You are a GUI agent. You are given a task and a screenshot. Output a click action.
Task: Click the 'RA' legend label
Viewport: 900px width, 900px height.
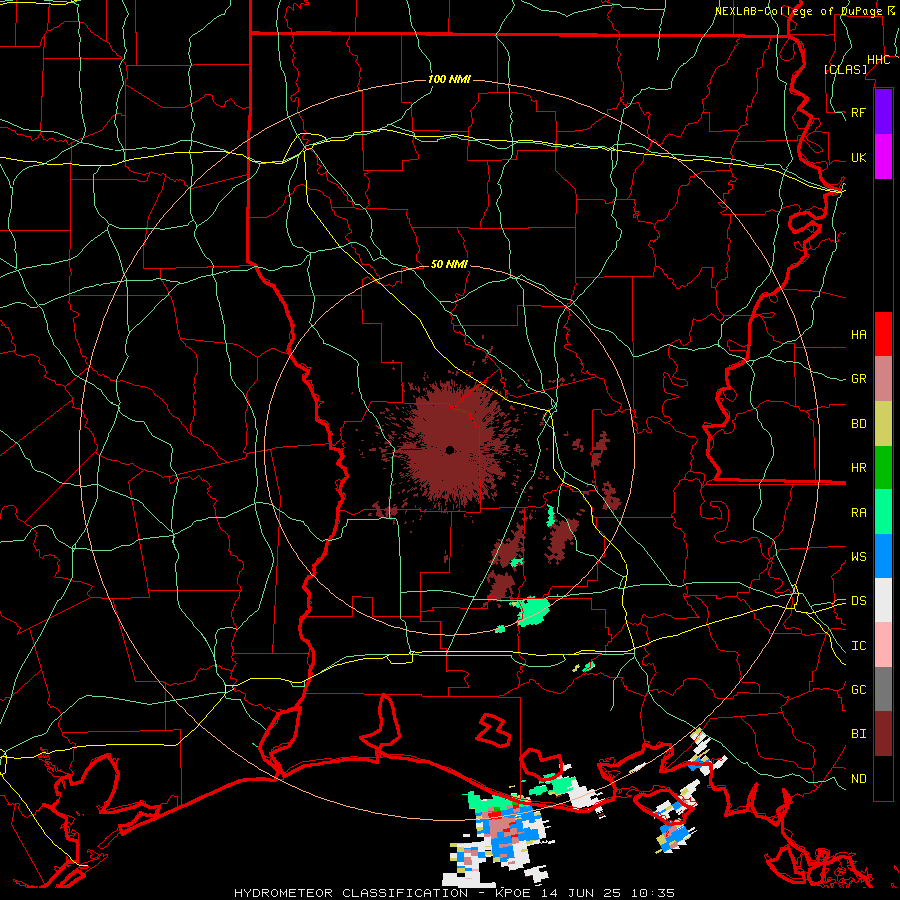pos(859,512)
